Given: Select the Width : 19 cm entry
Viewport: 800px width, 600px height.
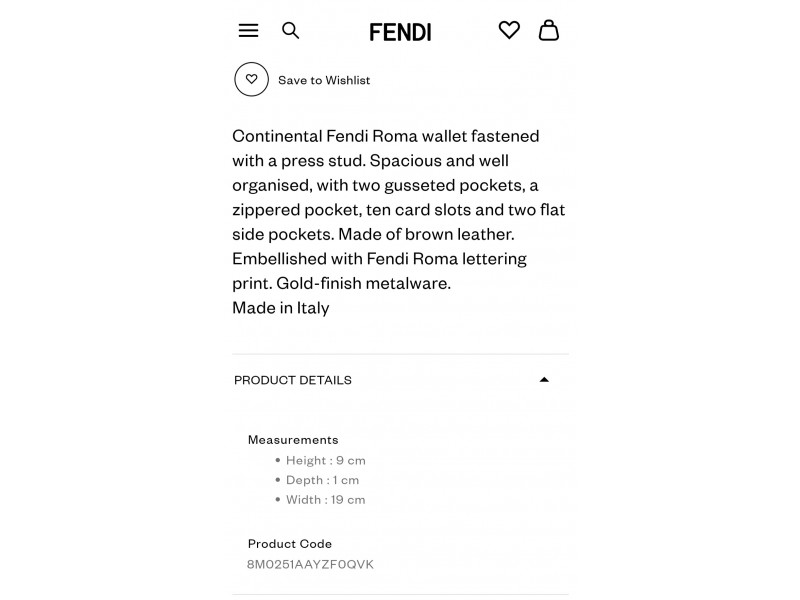Looking at the screenshot, I should coord(326,499).
